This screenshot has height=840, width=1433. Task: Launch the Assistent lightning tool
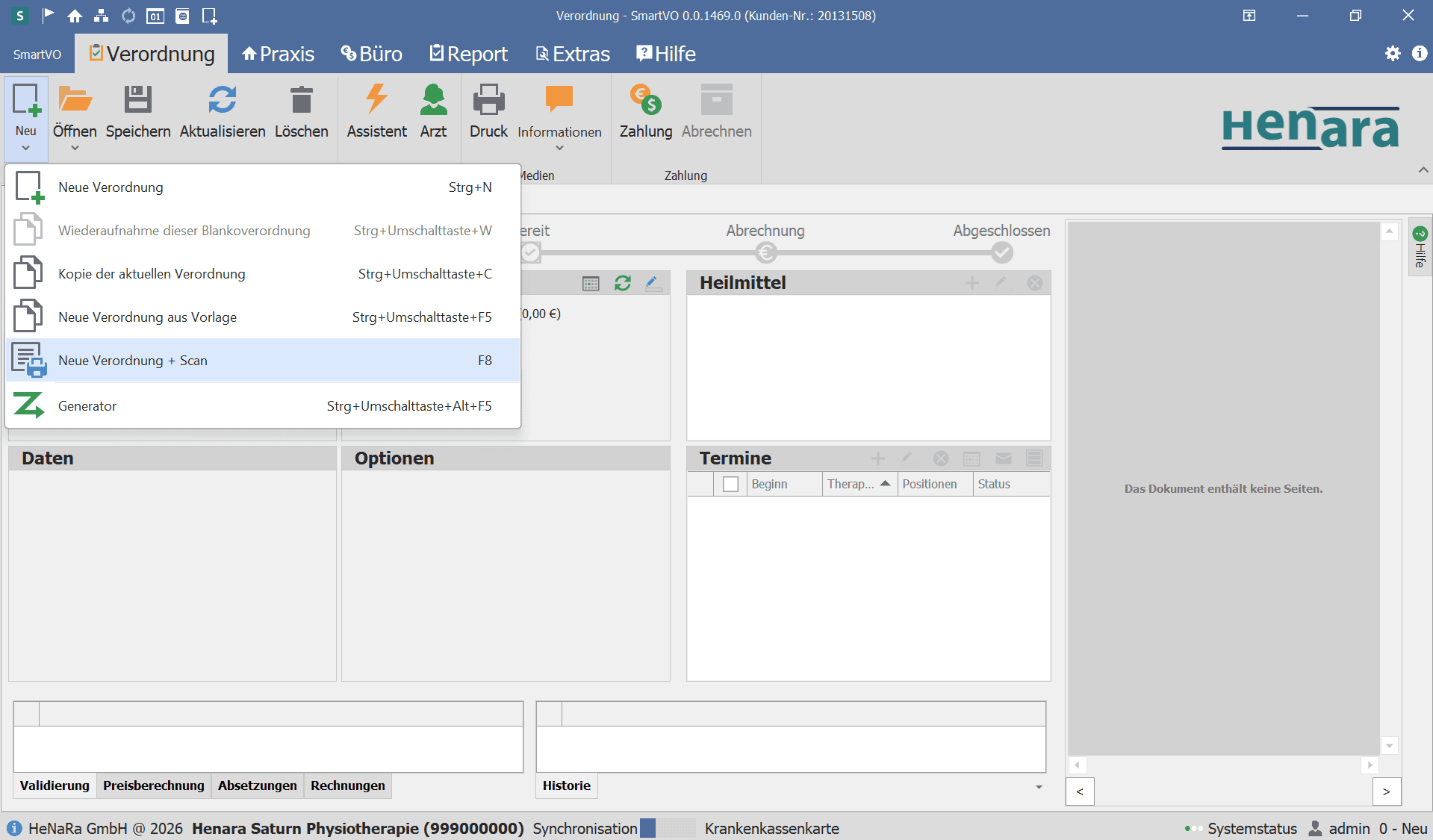pos(377,112)
